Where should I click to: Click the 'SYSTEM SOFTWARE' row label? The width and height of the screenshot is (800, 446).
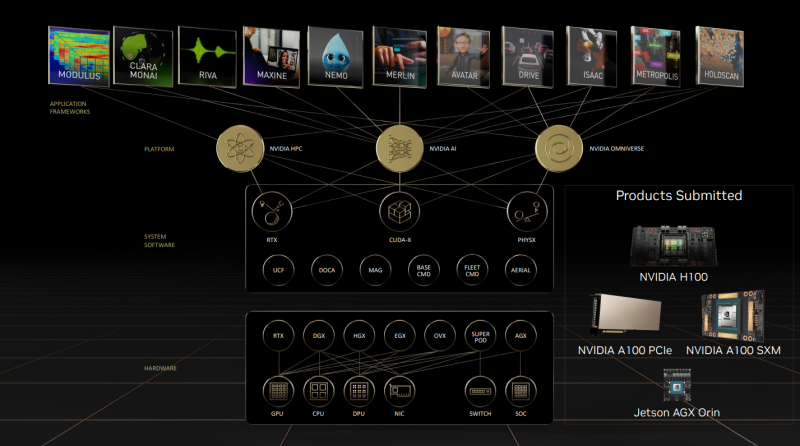(x=159, y=241)
